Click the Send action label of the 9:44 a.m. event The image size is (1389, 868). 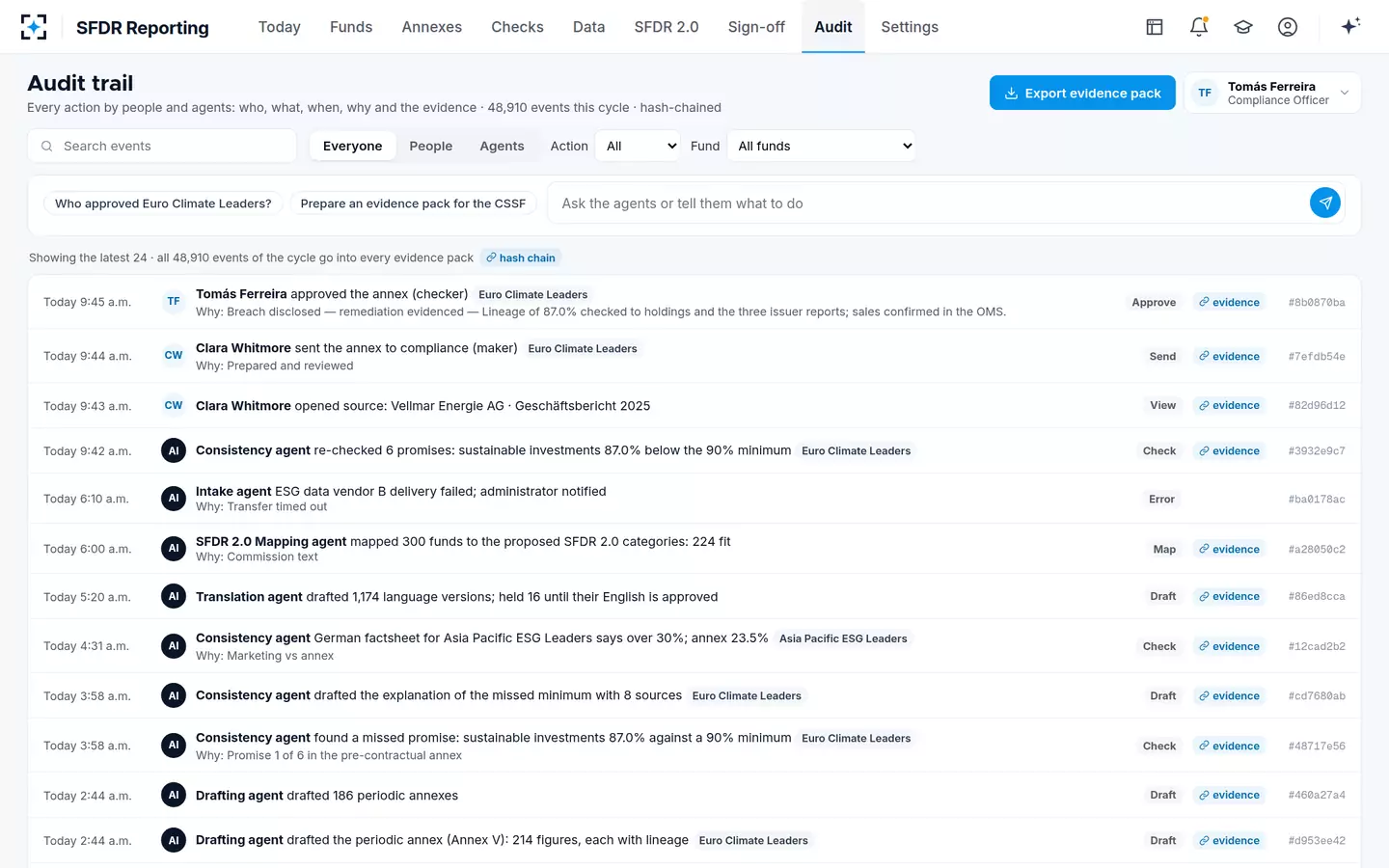(1162, 357)
